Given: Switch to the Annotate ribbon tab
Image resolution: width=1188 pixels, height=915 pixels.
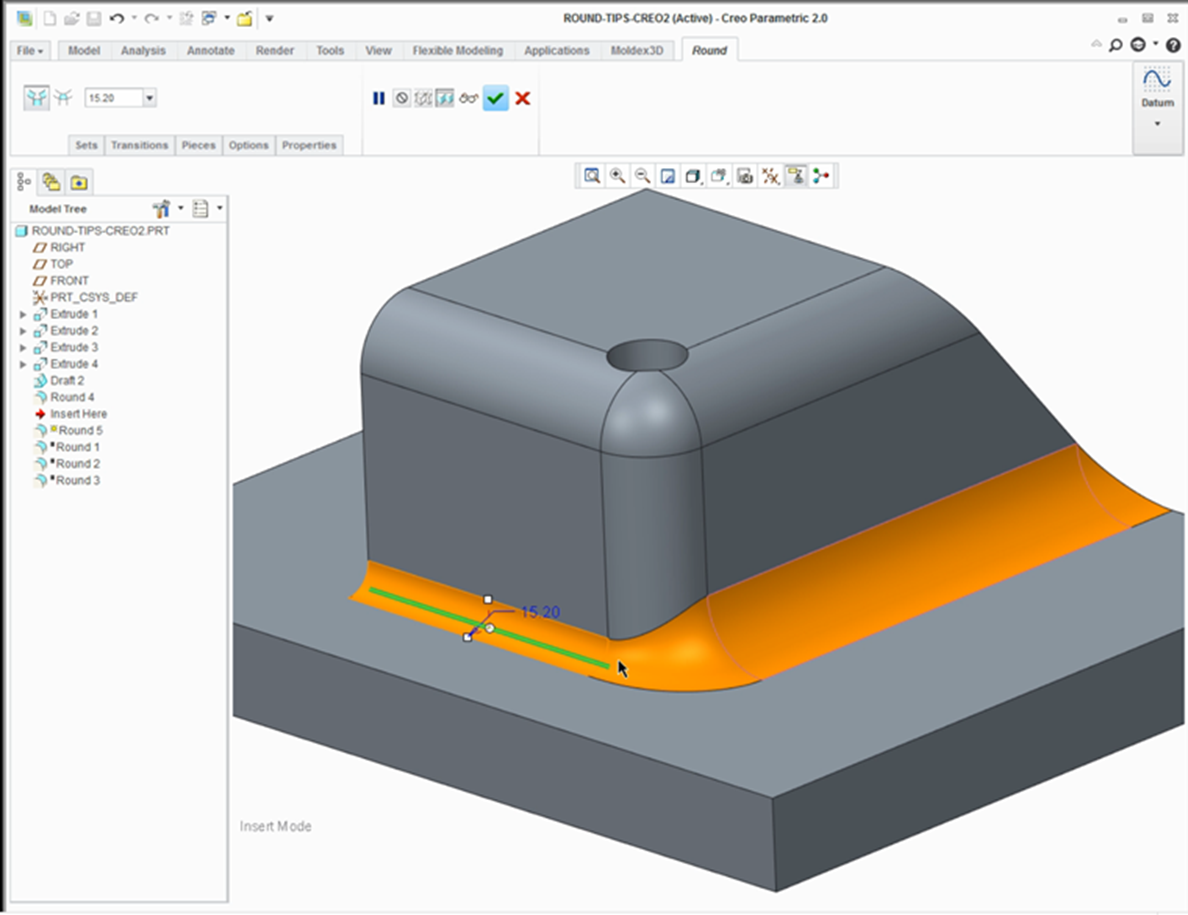Looking at the screenshot, I should coord(211,51).
